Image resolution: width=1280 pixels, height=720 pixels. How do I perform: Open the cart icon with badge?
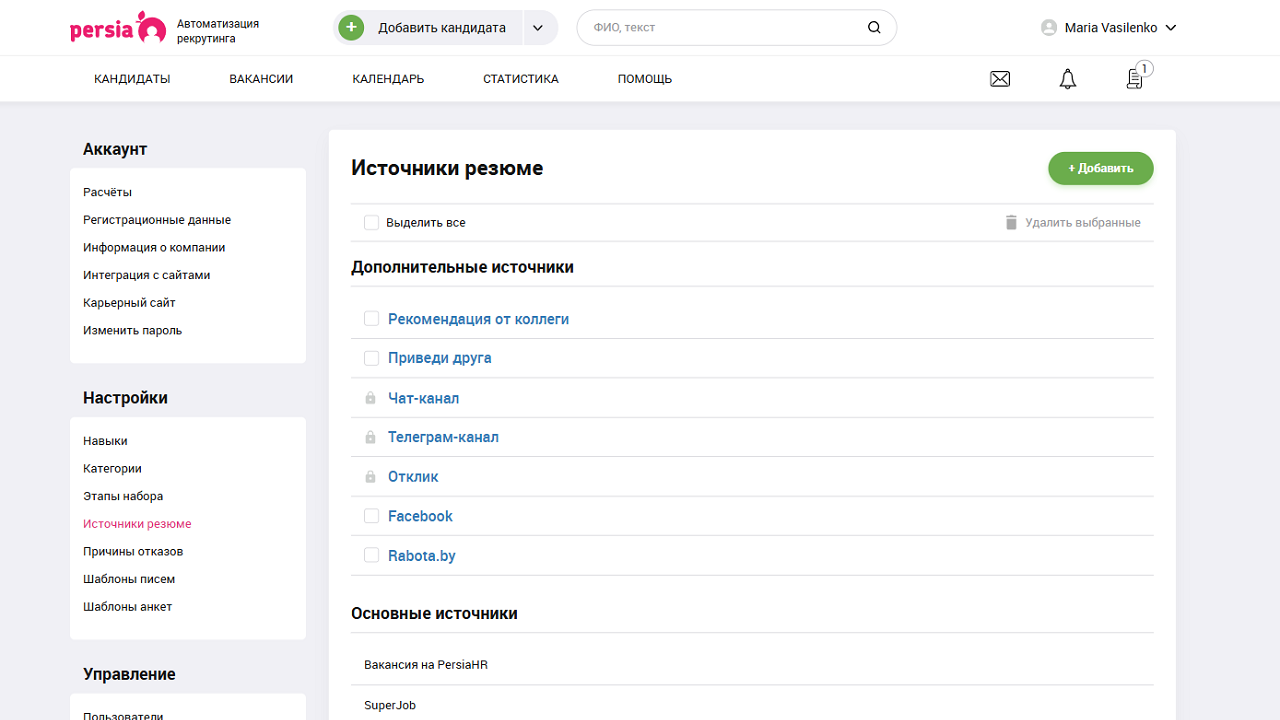pos(1134,79)
